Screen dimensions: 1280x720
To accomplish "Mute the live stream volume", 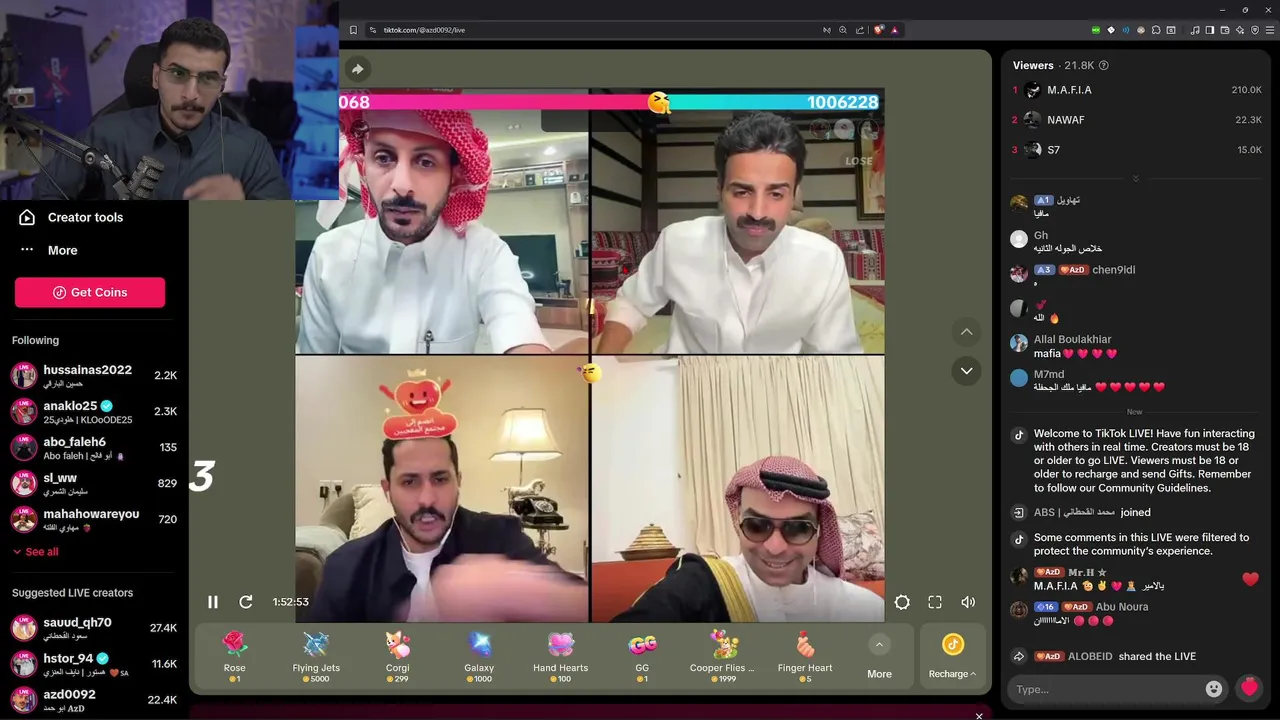I will coord(968,602).
